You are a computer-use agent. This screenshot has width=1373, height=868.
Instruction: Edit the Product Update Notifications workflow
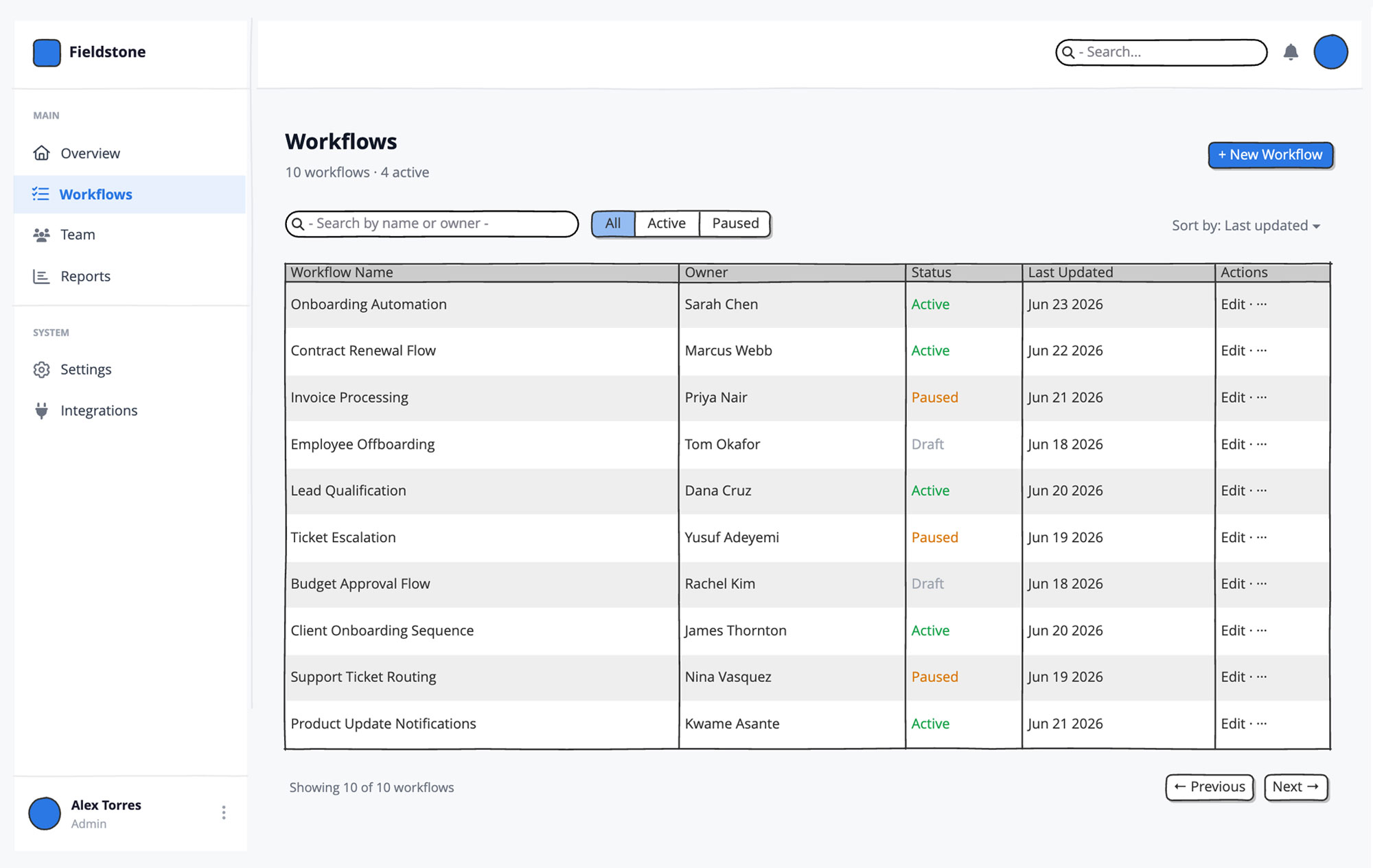point(1233,723)
